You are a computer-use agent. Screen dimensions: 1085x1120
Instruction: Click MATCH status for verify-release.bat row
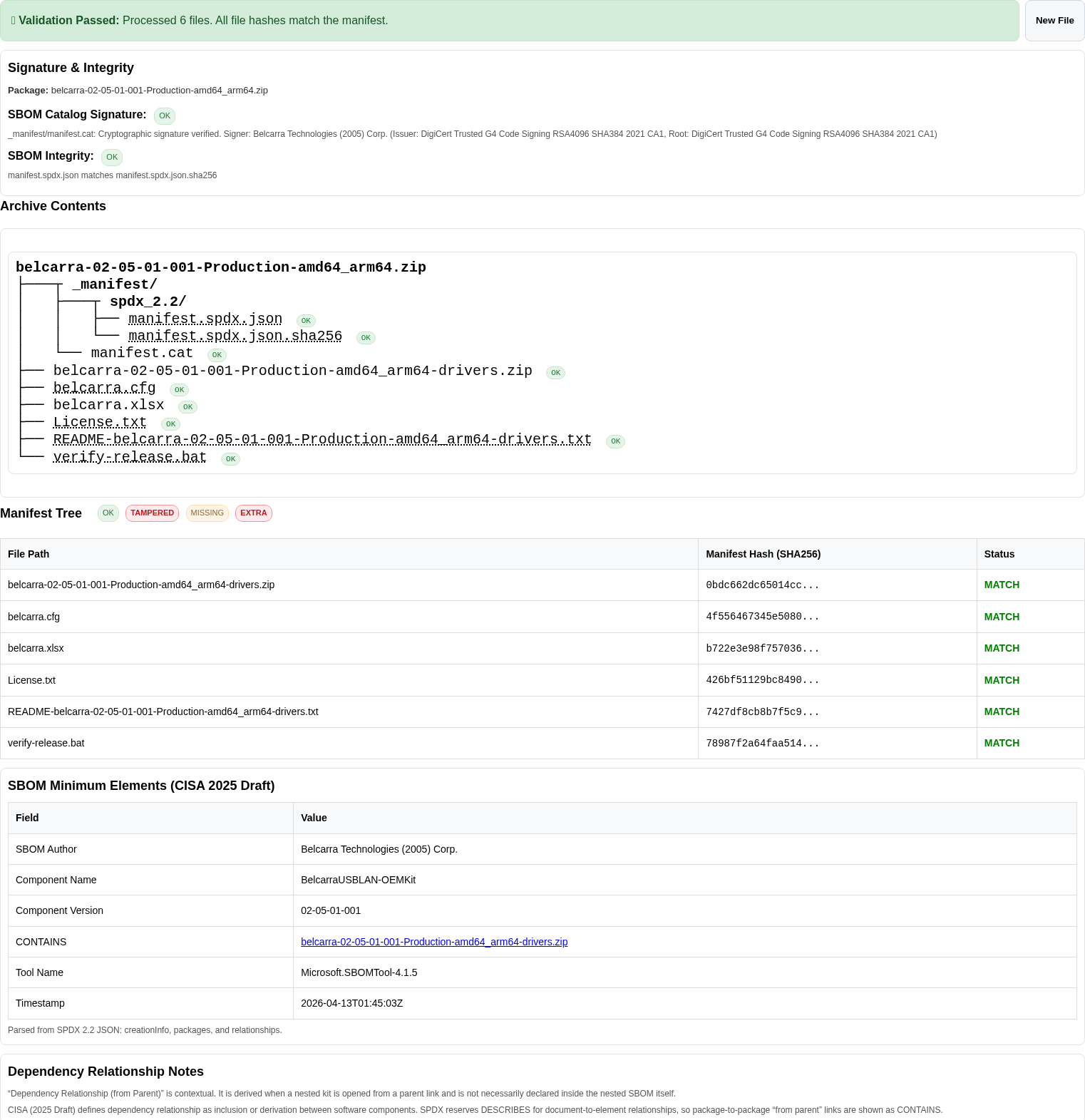(1002, 743)
